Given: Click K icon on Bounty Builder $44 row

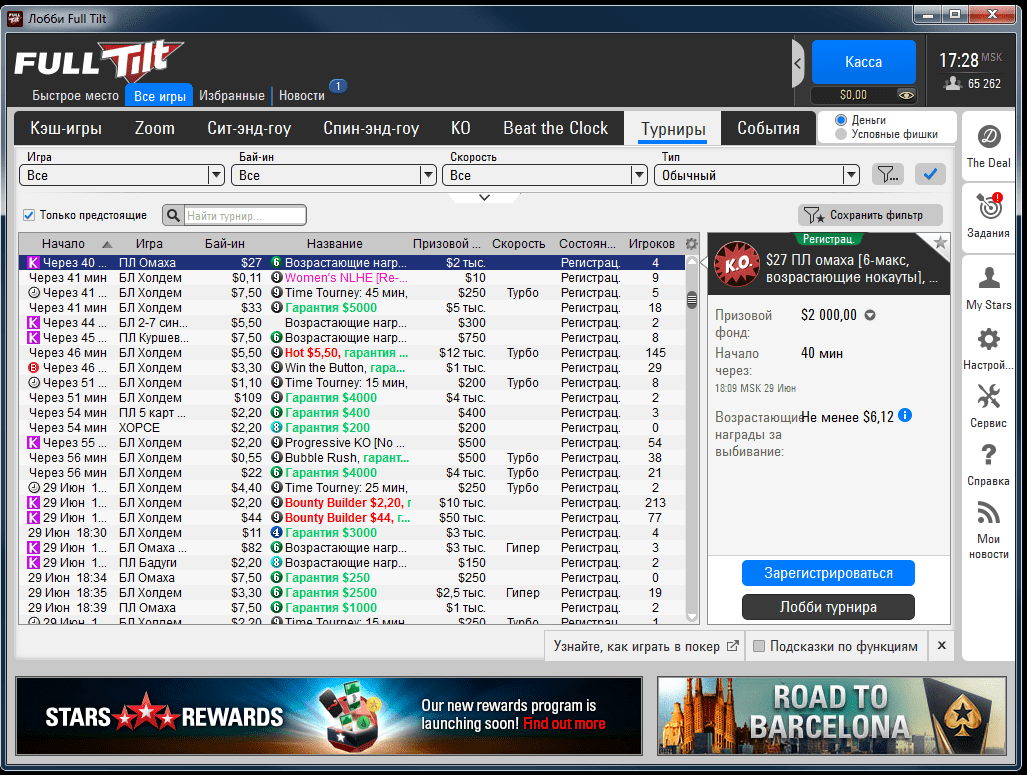Looking at the screenshot, I should [x=33, y=518].
